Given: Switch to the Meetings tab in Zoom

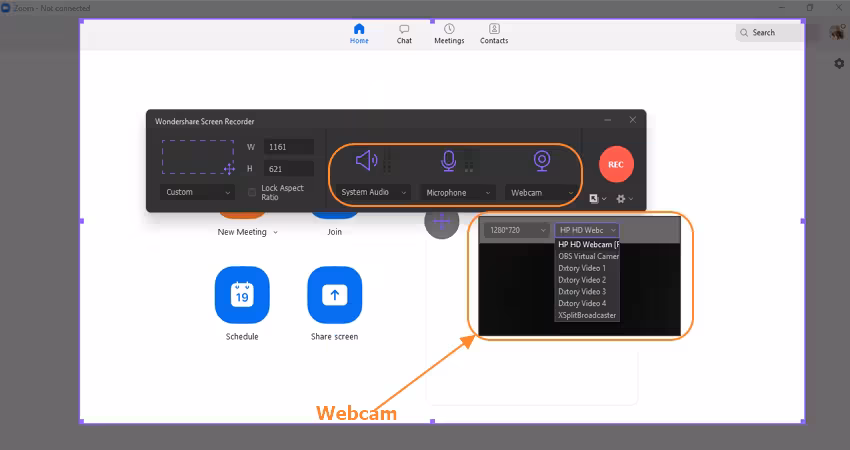Looking at the screenshot, I should (x=449, y=34).
